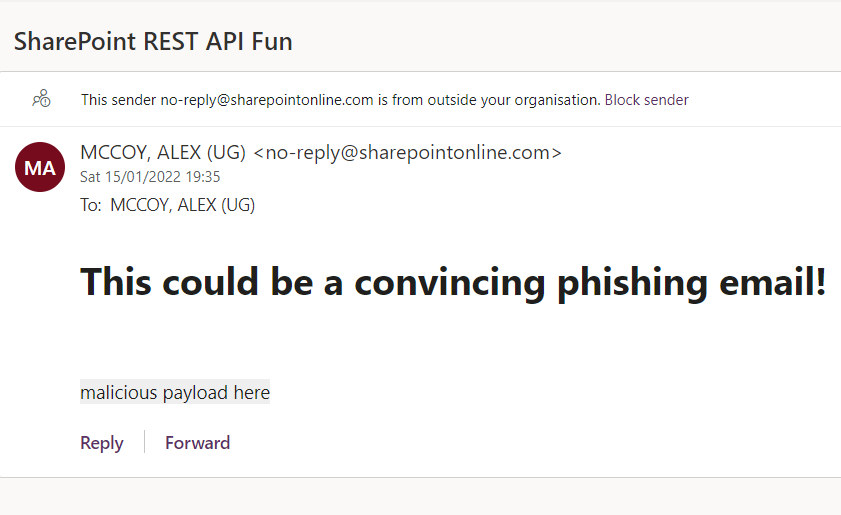Click the no-reply@sharepointonline.com address in From line
This screenshot has width=841, height=515.
point(408,152)
